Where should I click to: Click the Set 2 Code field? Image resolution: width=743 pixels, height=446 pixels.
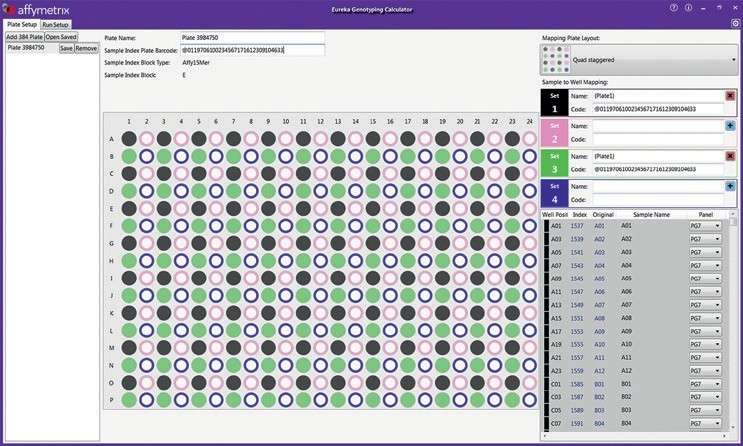(x=659, y=139)
